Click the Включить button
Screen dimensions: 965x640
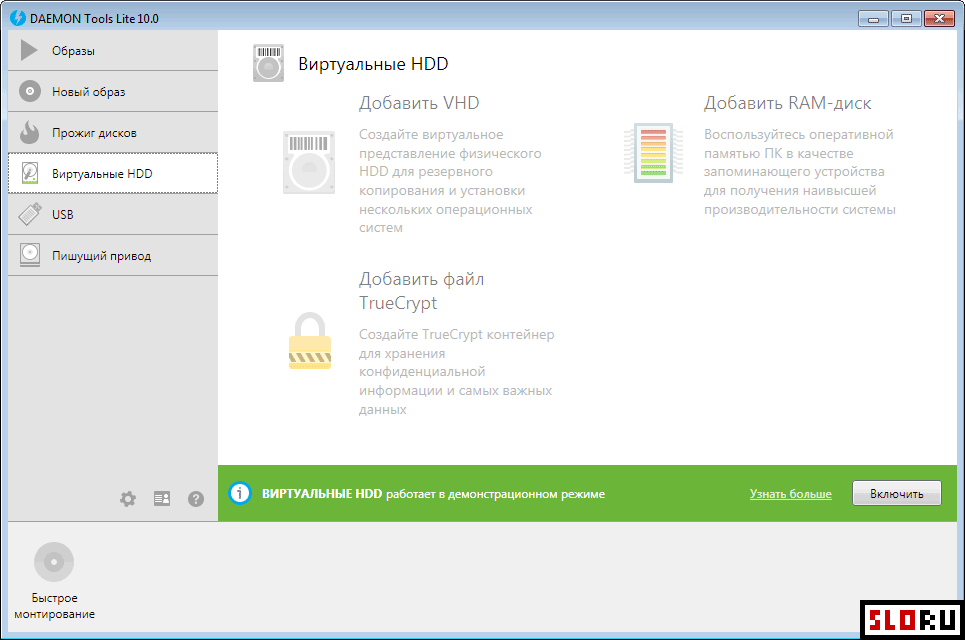click(897, 494)
